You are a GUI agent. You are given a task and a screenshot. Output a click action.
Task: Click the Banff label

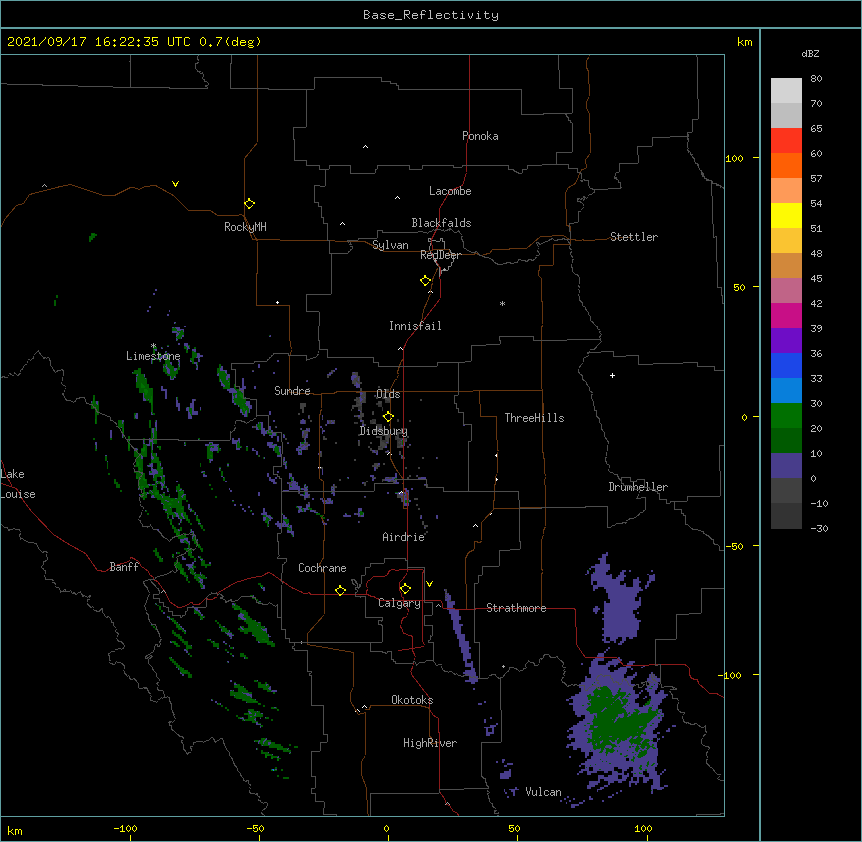pyautogui.click(x=124, y=567)
